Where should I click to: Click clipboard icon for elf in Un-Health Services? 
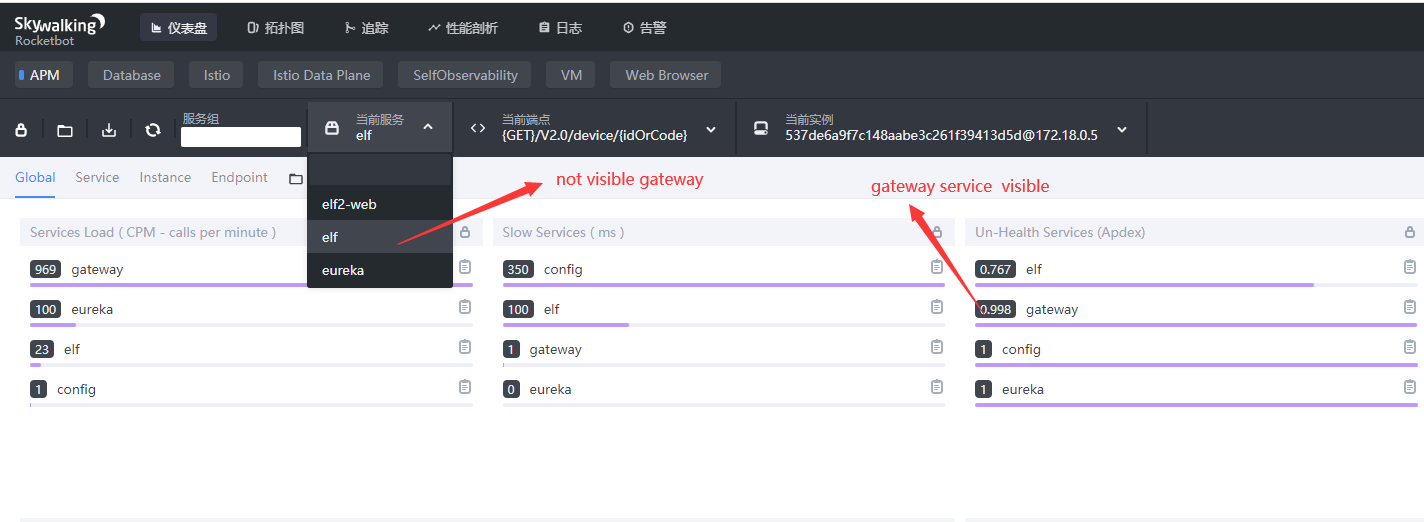[1410, 267]
